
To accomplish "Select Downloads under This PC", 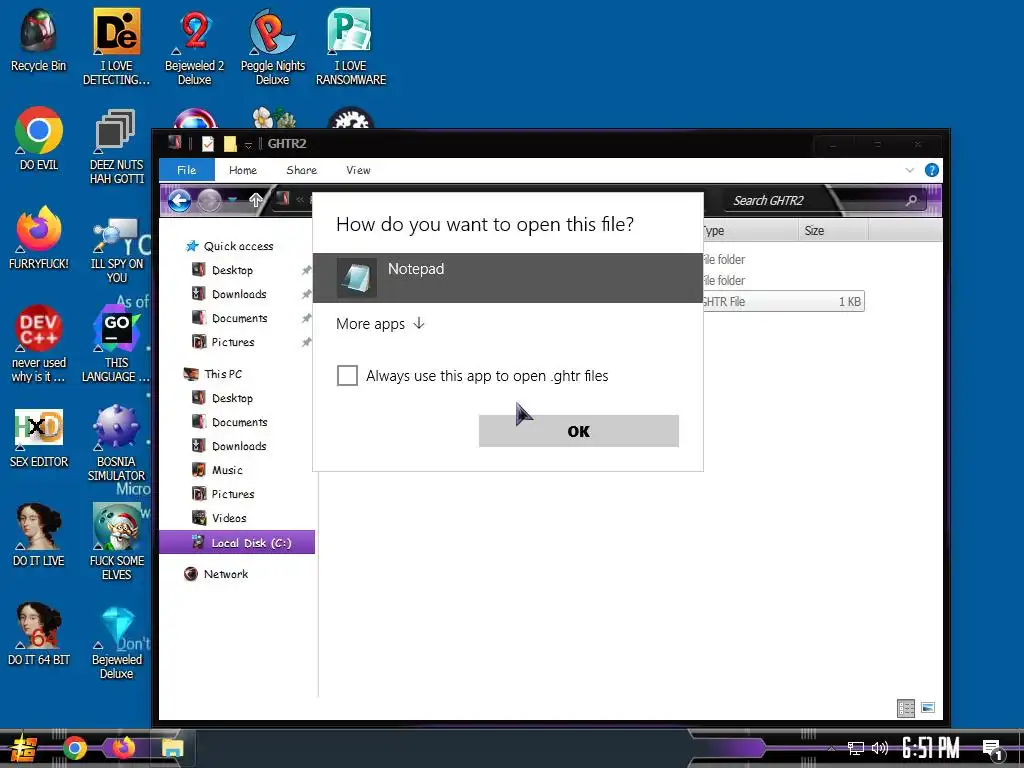I will 238,446.
